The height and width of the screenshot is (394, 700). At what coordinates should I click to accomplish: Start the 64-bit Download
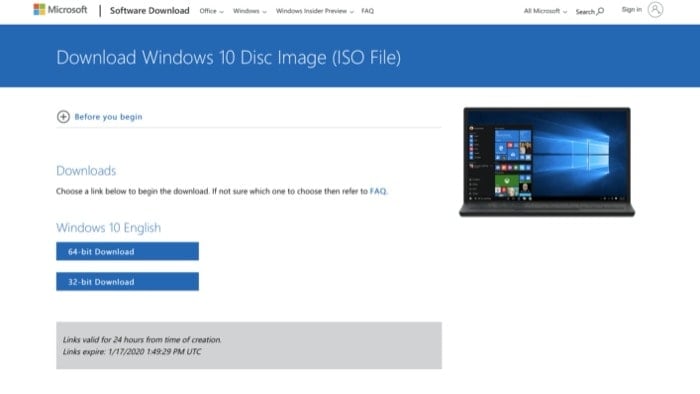(x=127, y=251)
